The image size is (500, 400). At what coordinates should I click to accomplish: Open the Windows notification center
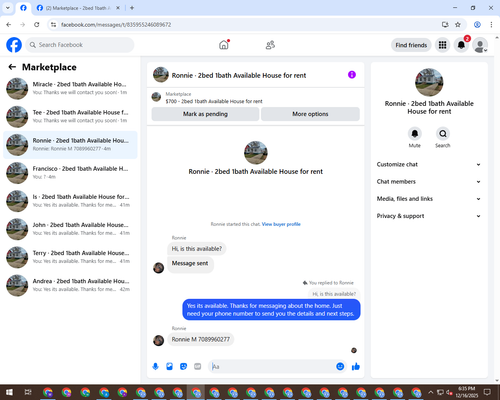[487, 392]
